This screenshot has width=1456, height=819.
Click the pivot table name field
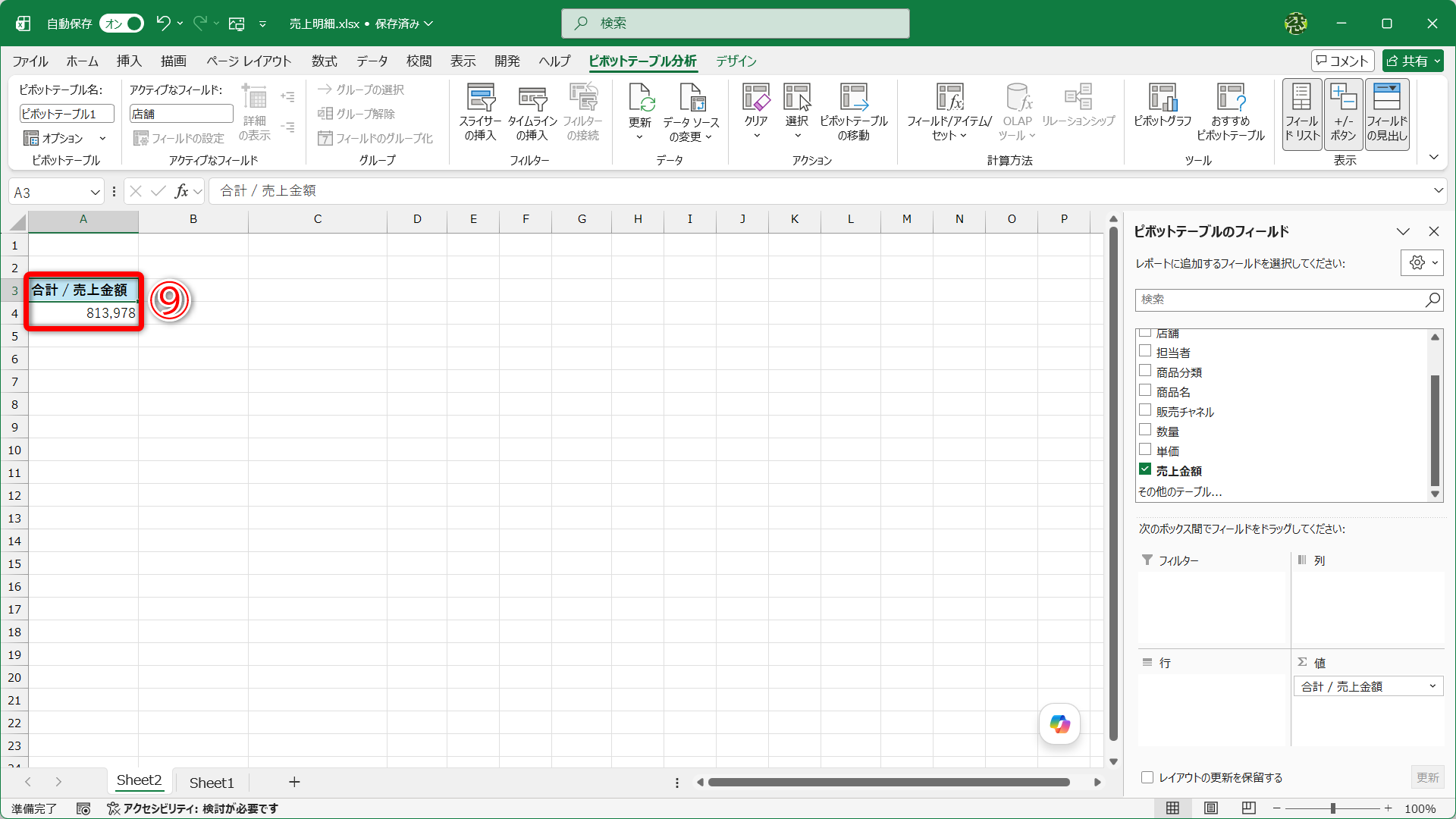click(67, 114)
